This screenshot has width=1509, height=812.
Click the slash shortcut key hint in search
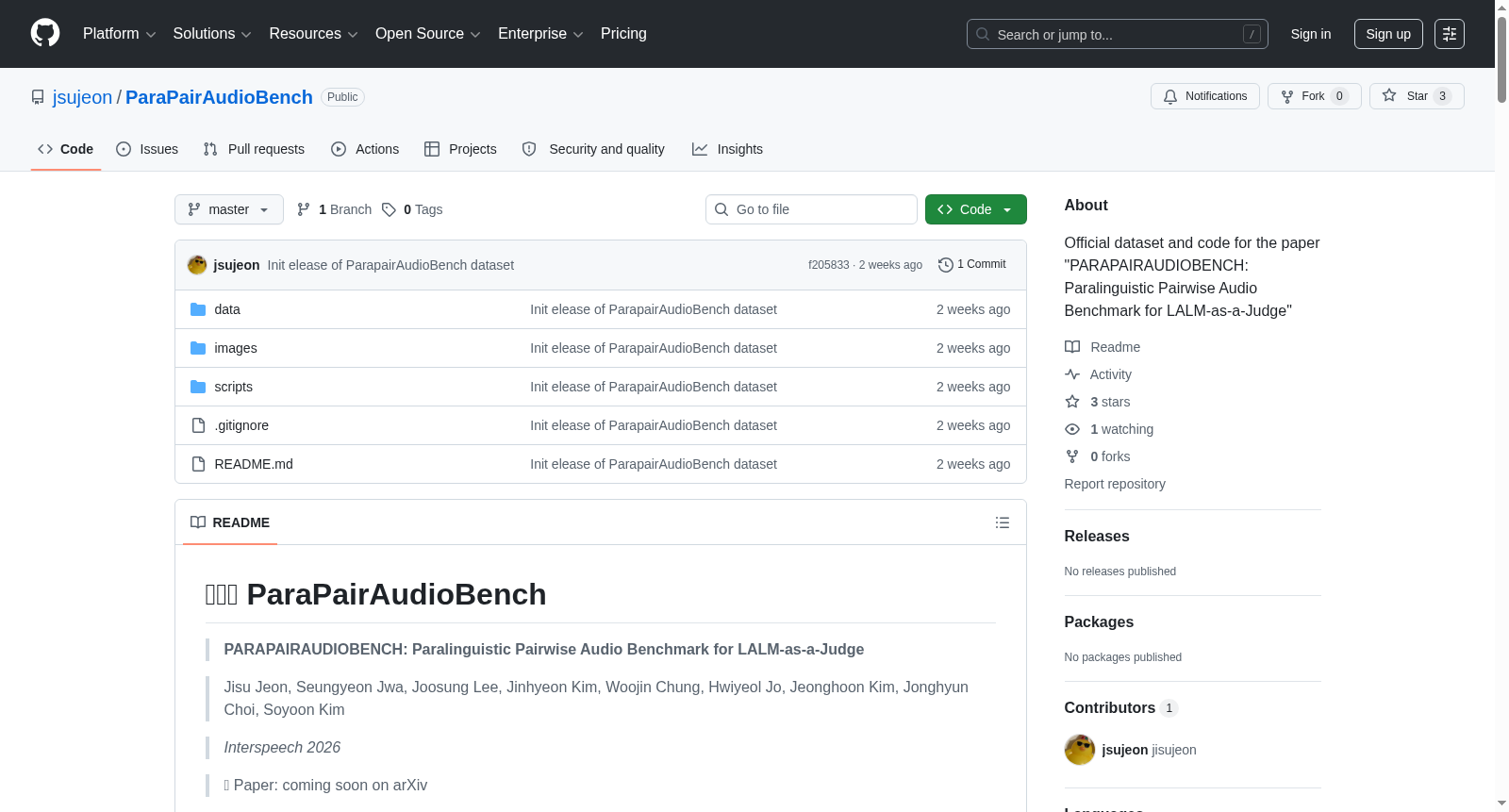1252,34
